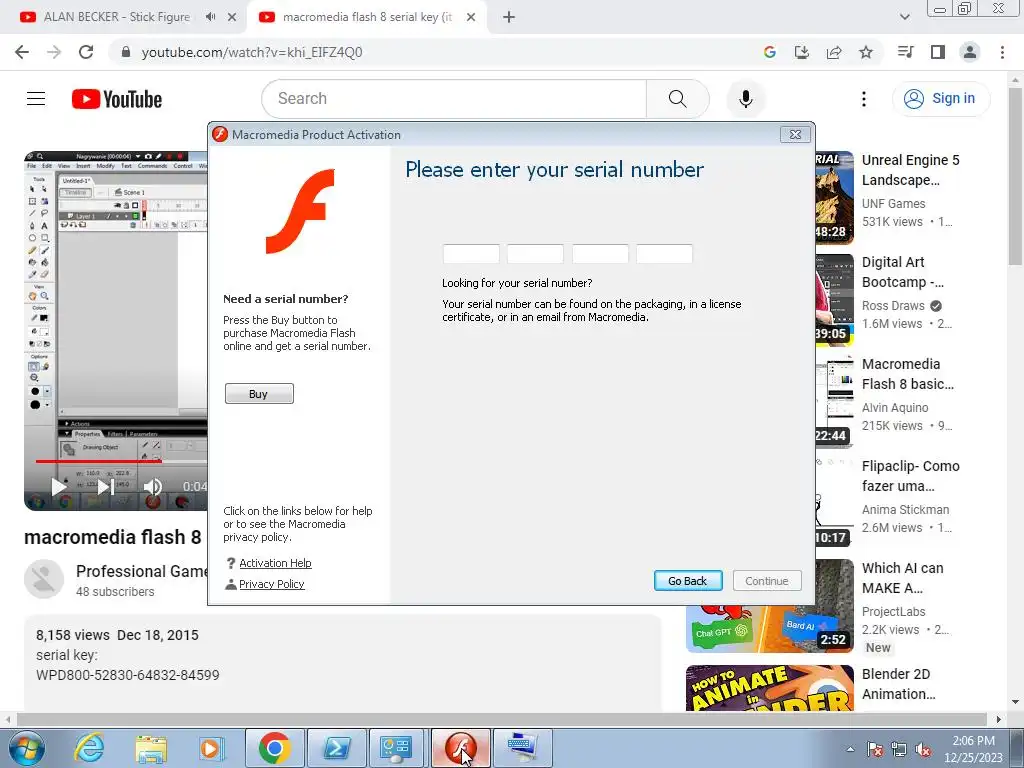Click the Google icon in address bar
The height and width of the screenshot is (768, 1024).
(769, 52)
